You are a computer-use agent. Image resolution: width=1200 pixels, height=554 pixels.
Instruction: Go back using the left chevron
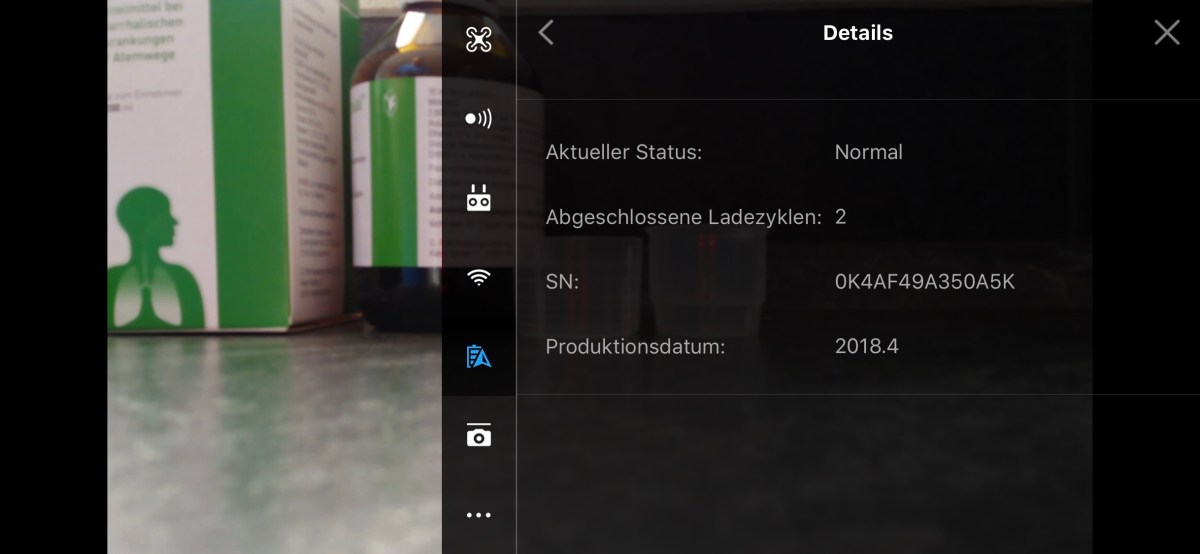546,33
